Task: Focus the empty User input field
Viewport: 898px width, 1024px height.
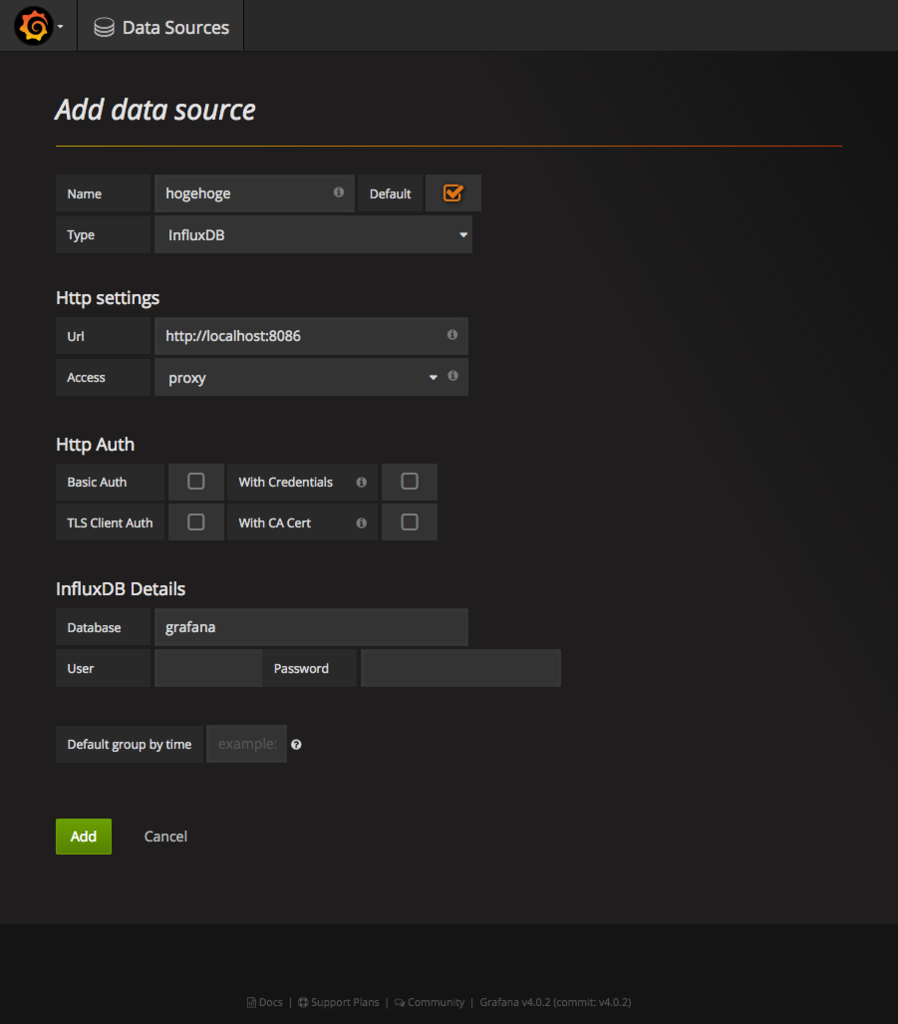Action: tap(208, 668)
